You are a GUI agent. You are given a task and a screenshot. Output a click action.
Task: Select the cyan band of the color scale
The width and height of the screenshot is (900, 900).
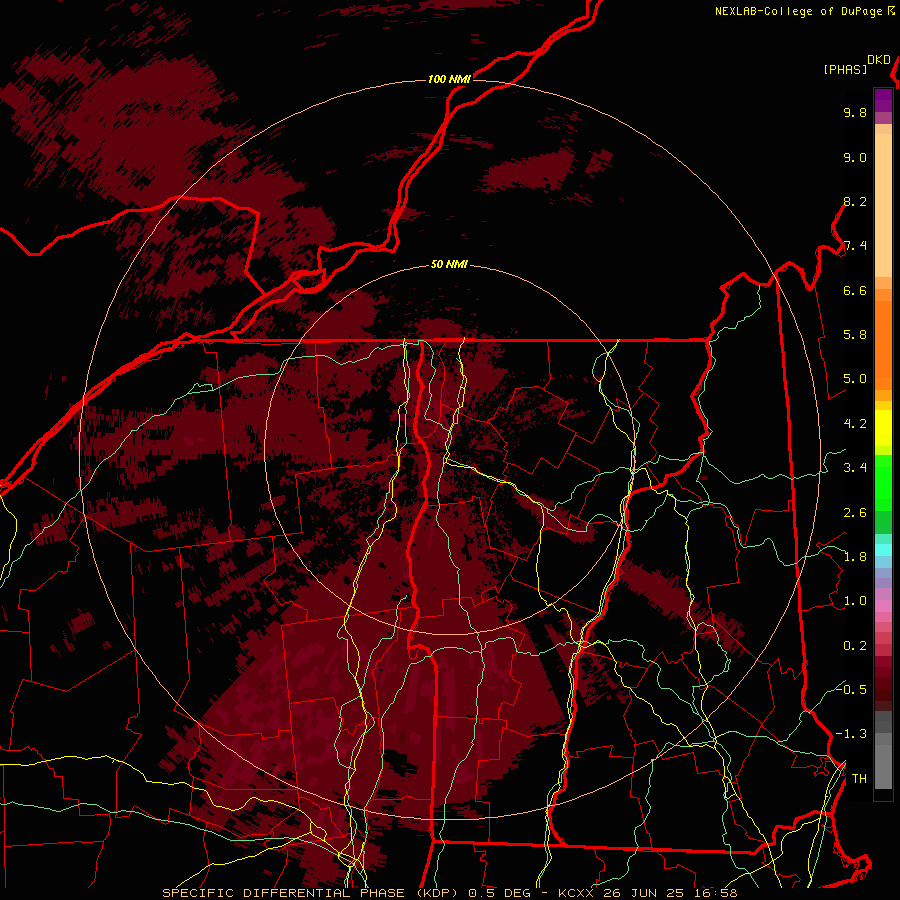(x=883, y=549)
